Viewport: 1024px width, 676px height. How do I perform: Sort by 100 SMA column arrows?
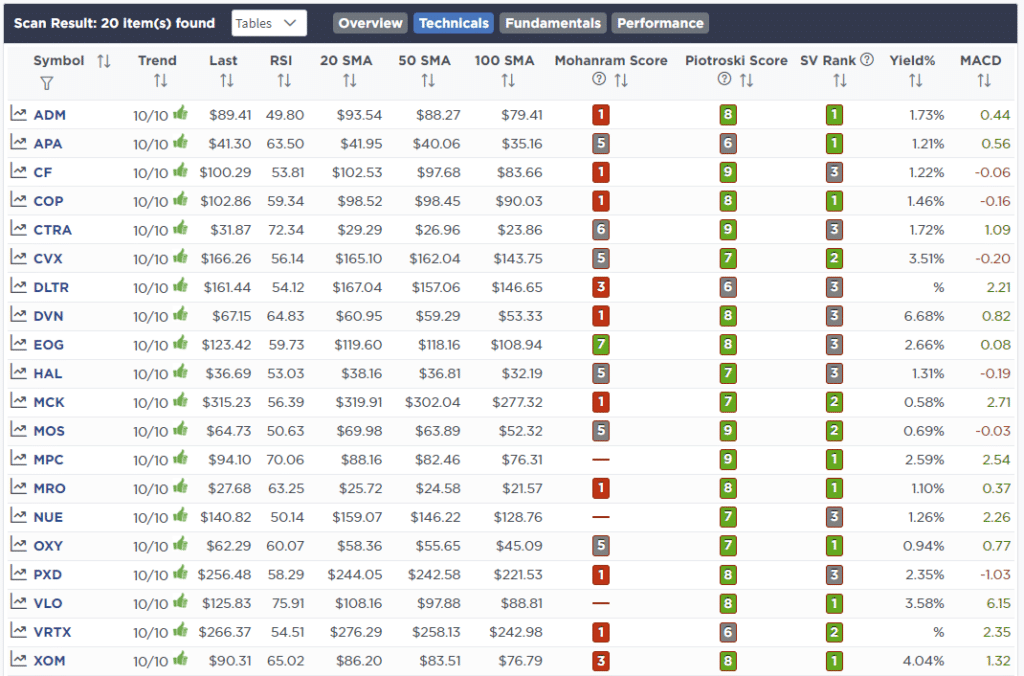508,80
